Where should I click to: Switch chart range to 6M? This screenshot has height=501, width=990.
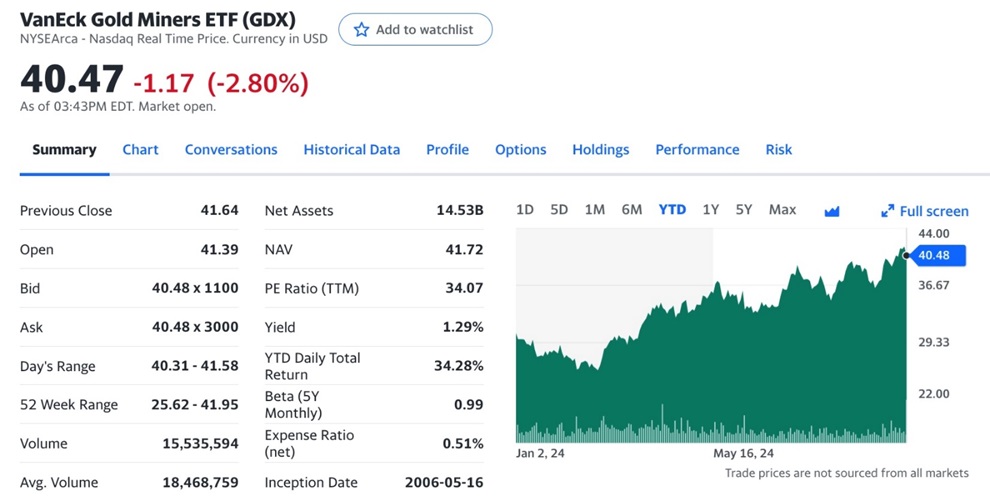631,210
